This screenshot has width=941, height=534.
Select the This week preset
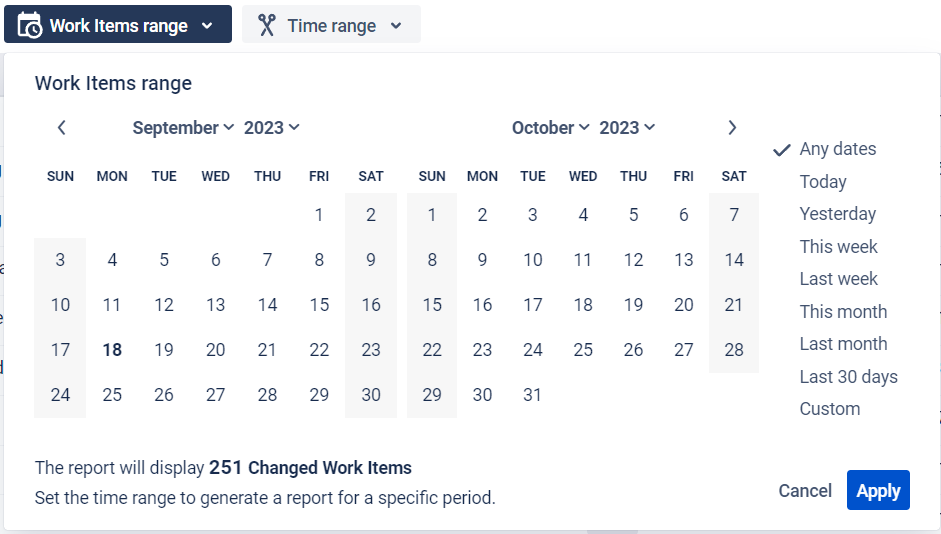click(838, 247)
